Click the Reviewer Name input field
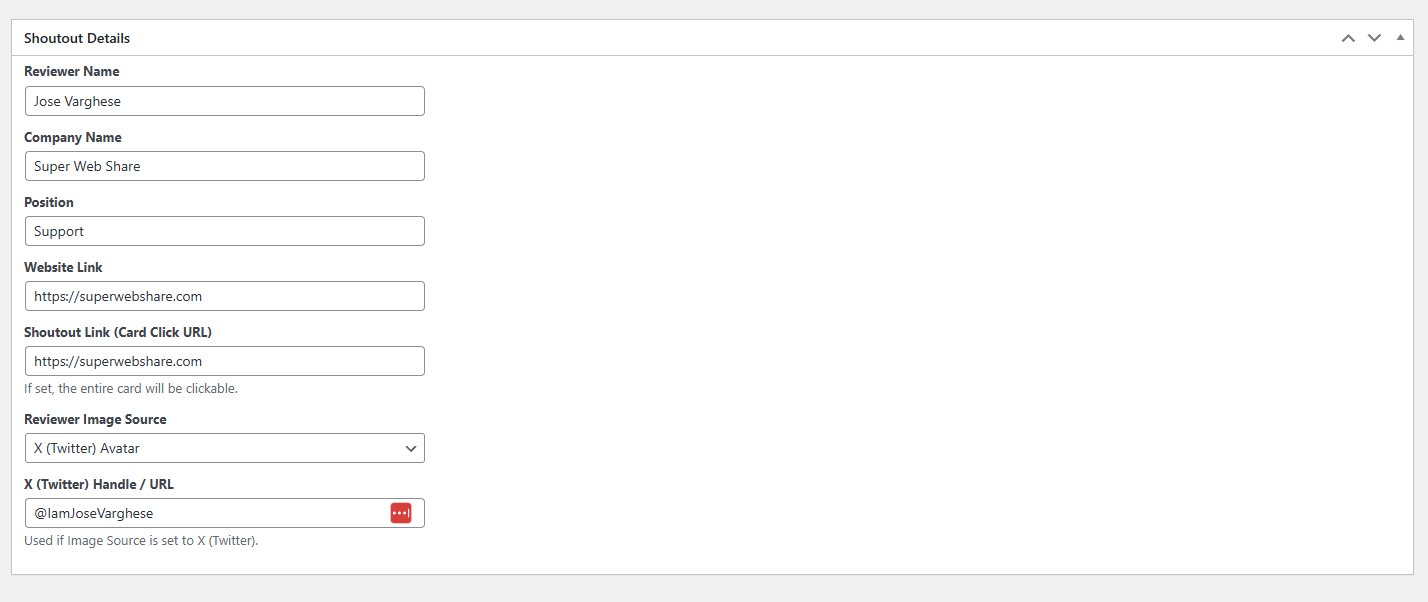This screenshot has width=1428, height=602. (225, 101)
